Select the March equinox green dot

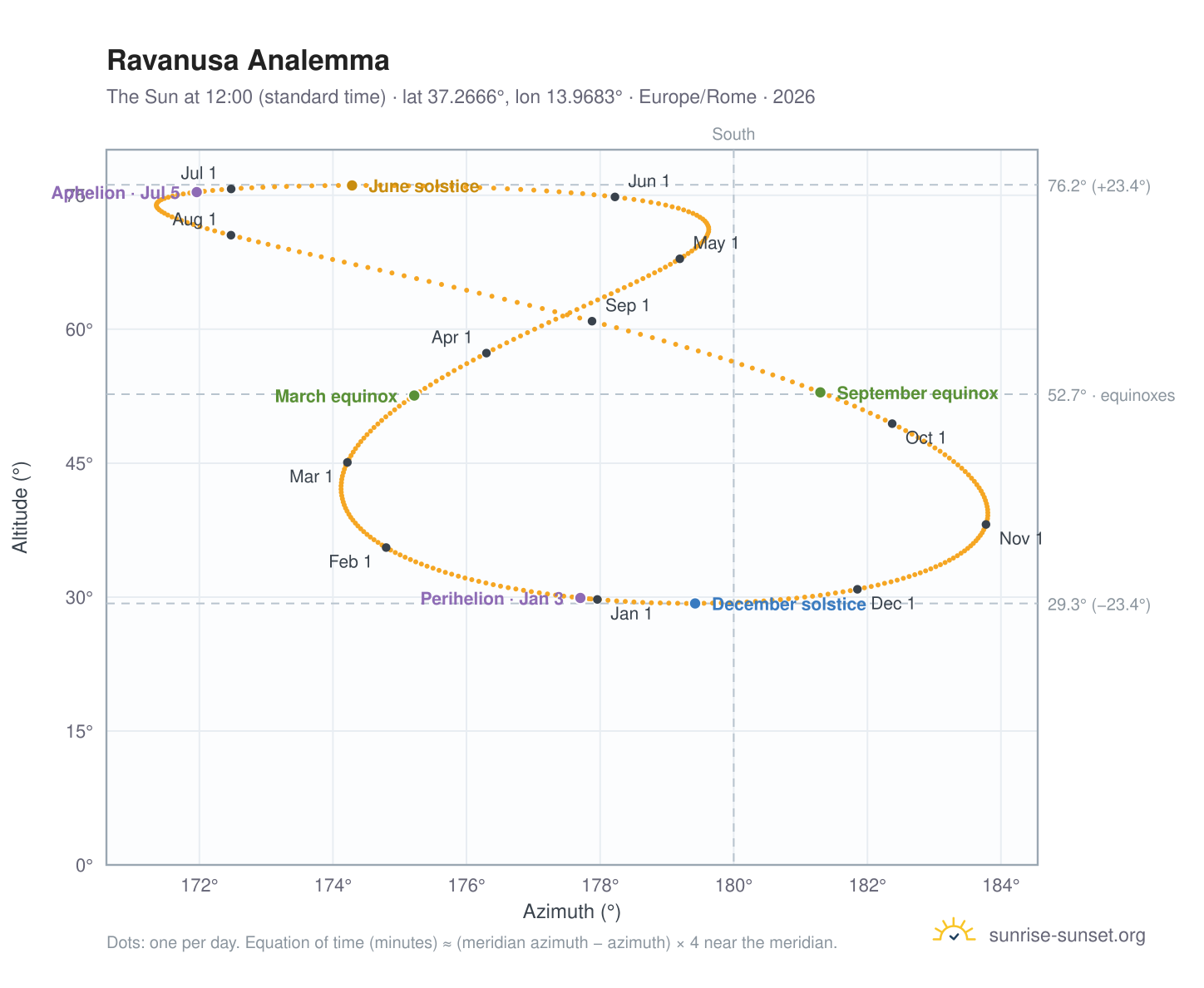click(414, 395)
